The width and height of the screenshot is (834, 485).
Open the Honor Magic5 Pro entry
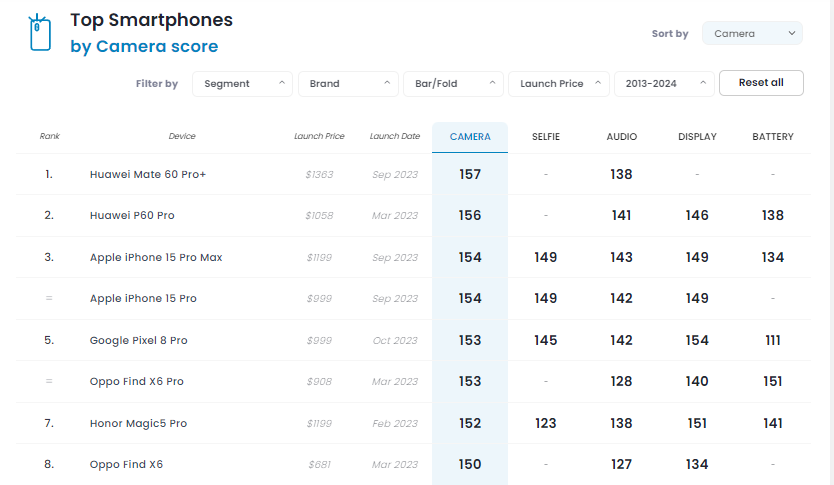[x=138, y=423]
